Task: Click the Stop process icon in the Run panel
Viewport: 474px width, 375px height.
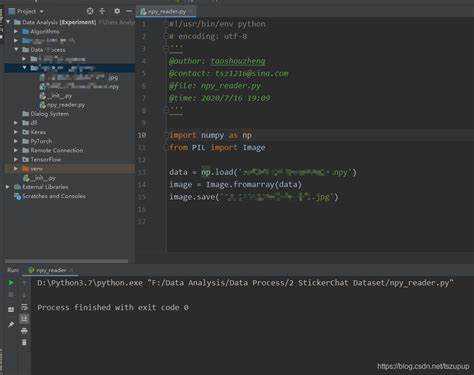Action: point(11,295)
